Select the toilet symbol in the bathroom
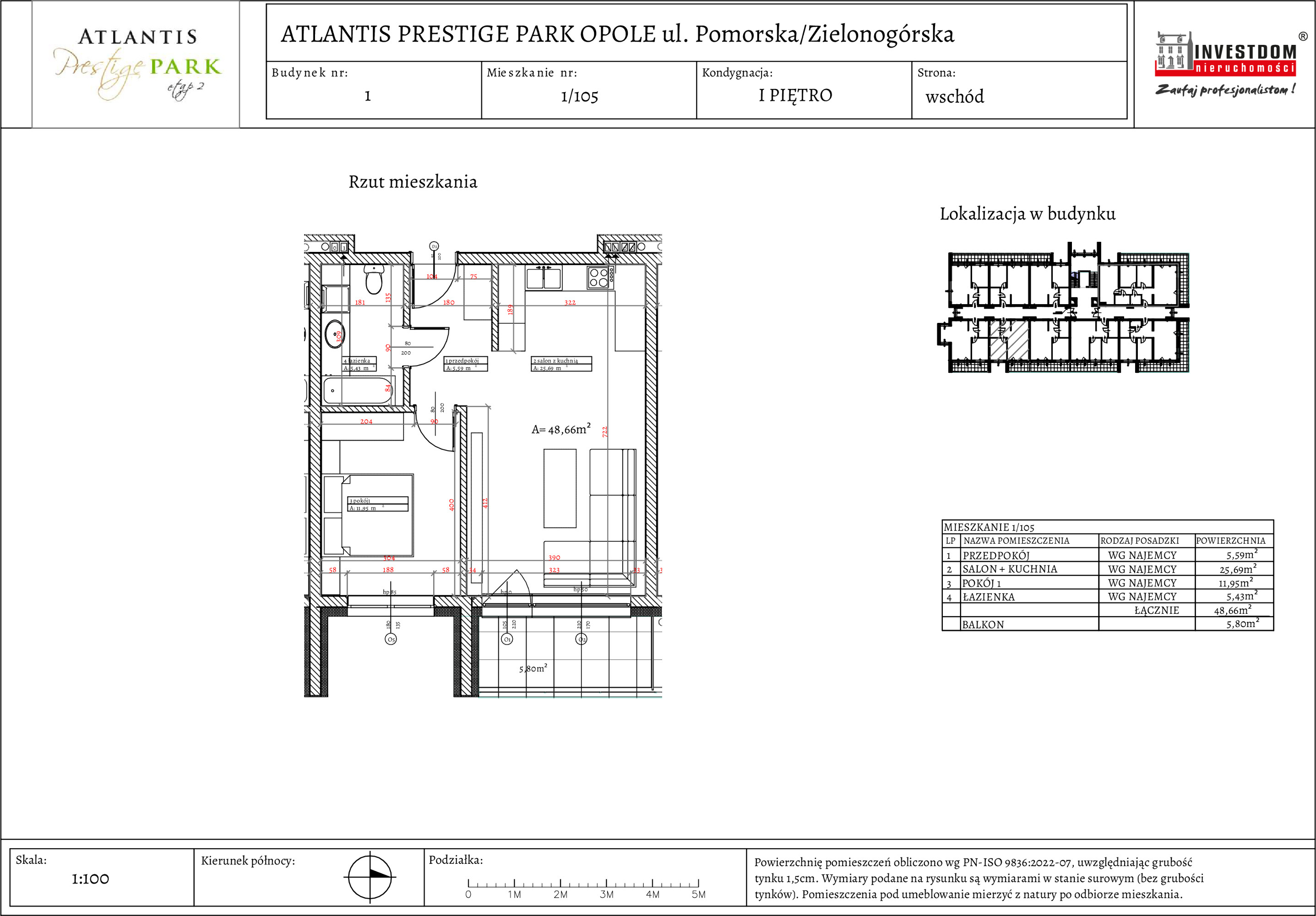The height and width of the screenshot is (916, 1316). point(374,279)
